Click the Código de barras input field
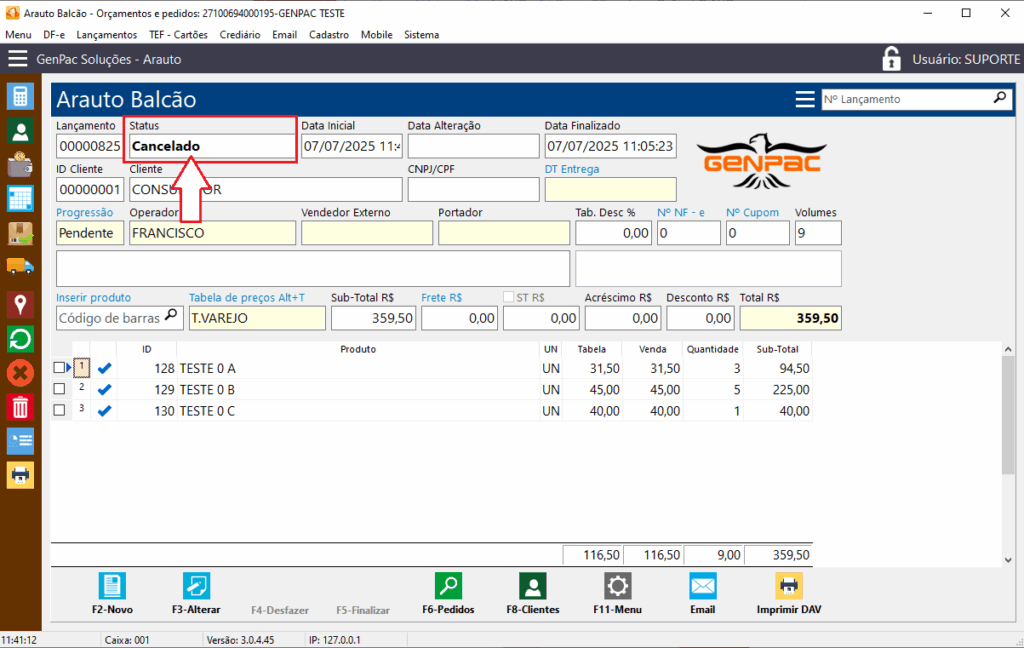 pyautogui.click(x=110, y=318)
